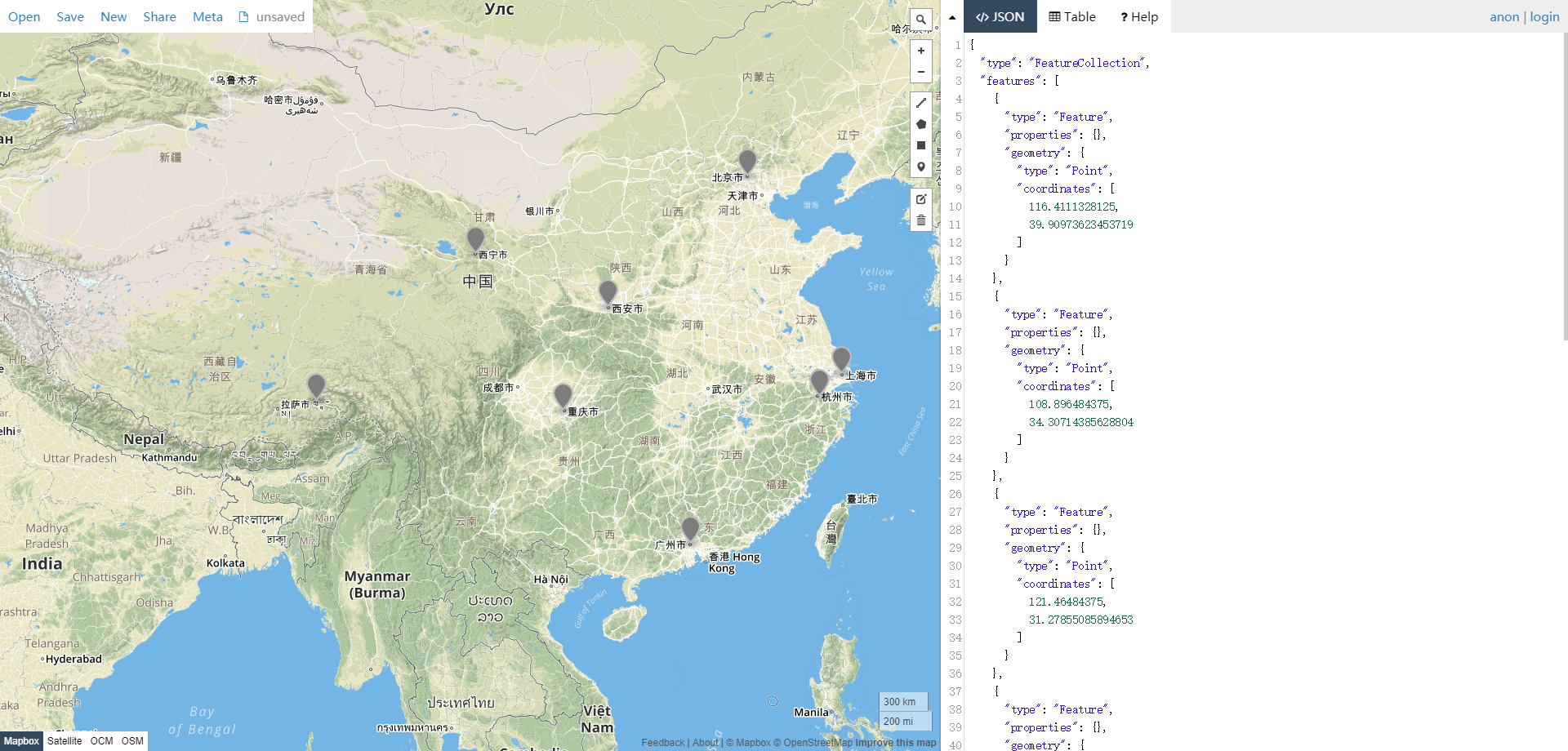This screenshot has height=751, width=1568.
Task: Switch basemap to OSM
Action: tap(131, 741)
